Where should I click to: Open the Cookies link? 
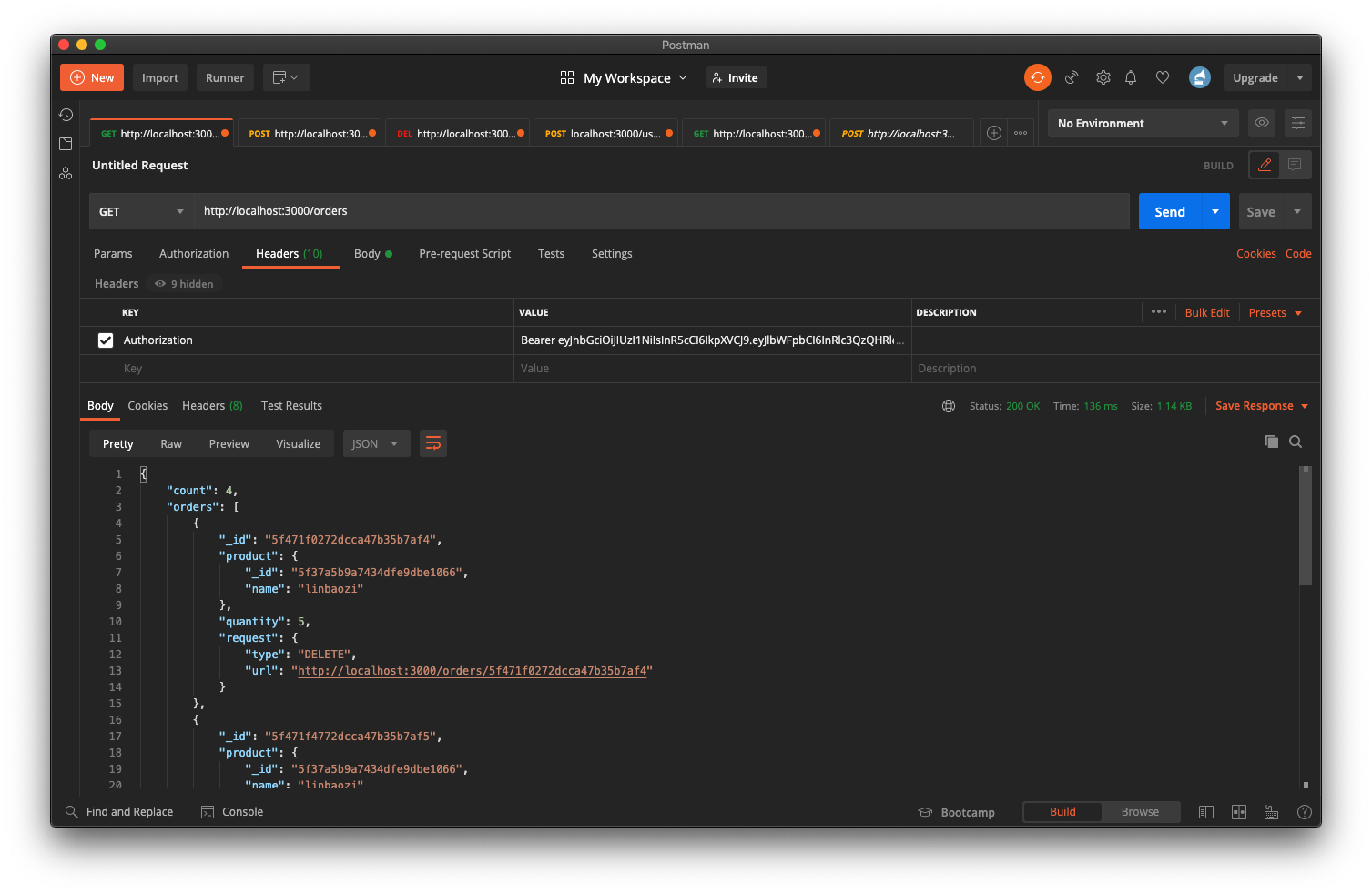coord(1255,254)
